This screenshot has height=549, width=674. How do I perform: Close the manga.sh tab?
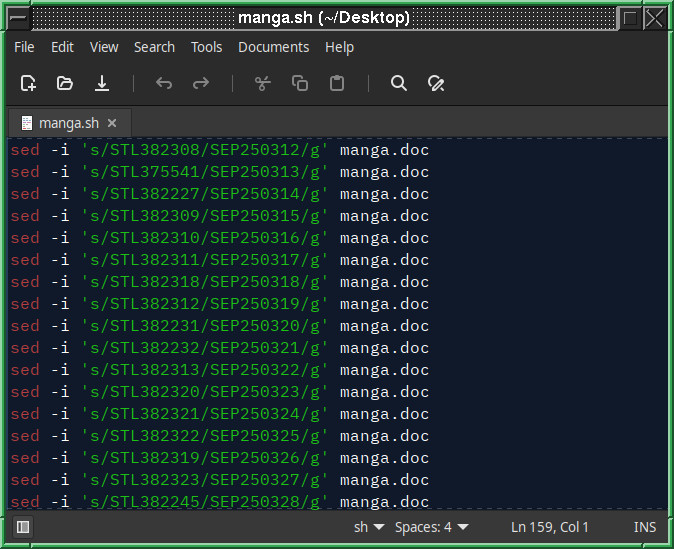click(112, 123)
